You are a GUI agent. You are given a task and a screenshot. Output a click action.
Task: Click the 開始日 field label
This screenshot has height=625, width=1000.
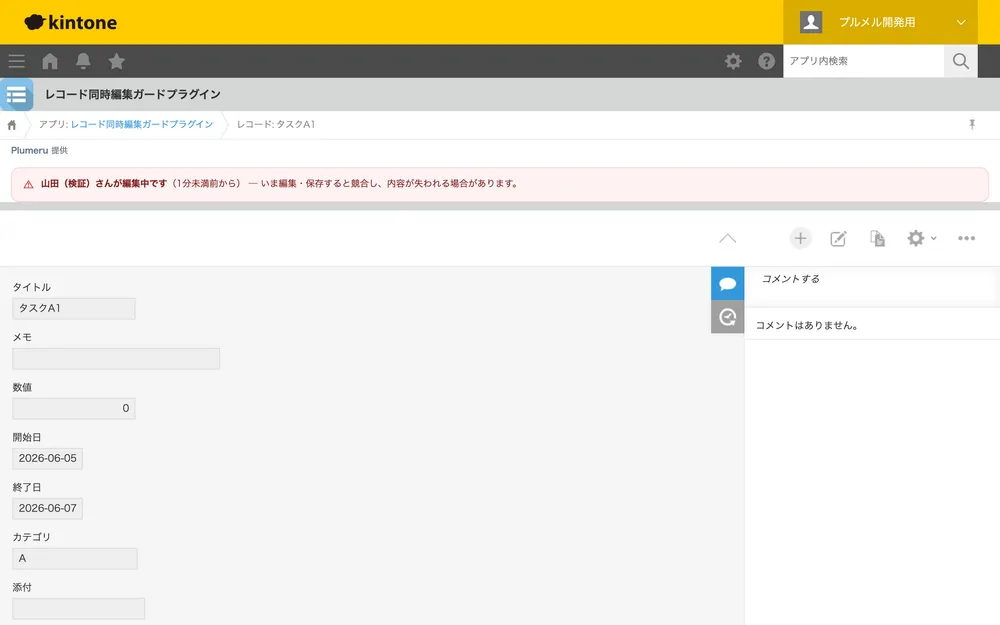click(27, 438)
